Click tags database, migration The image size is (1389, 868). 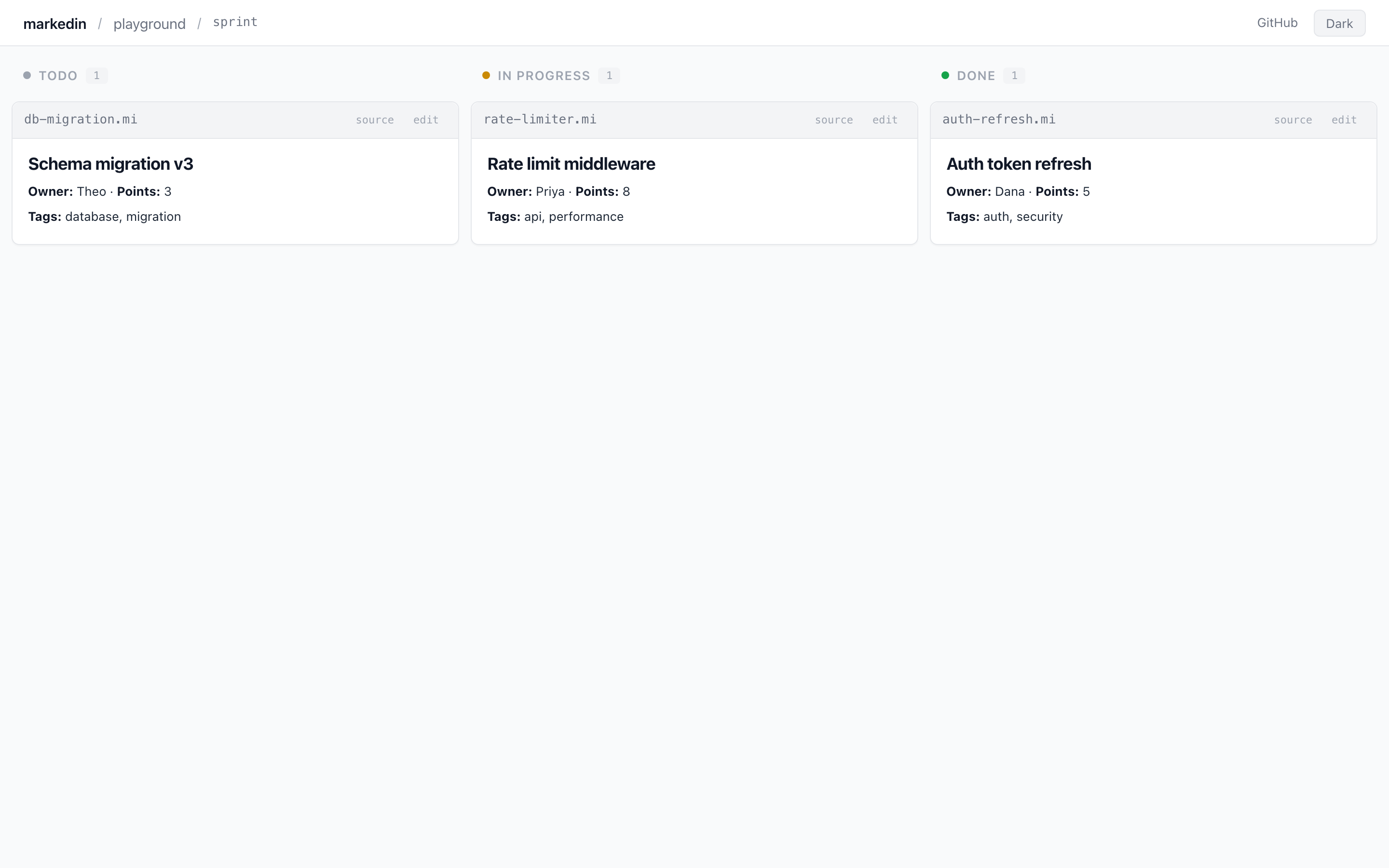click(105, 217)
